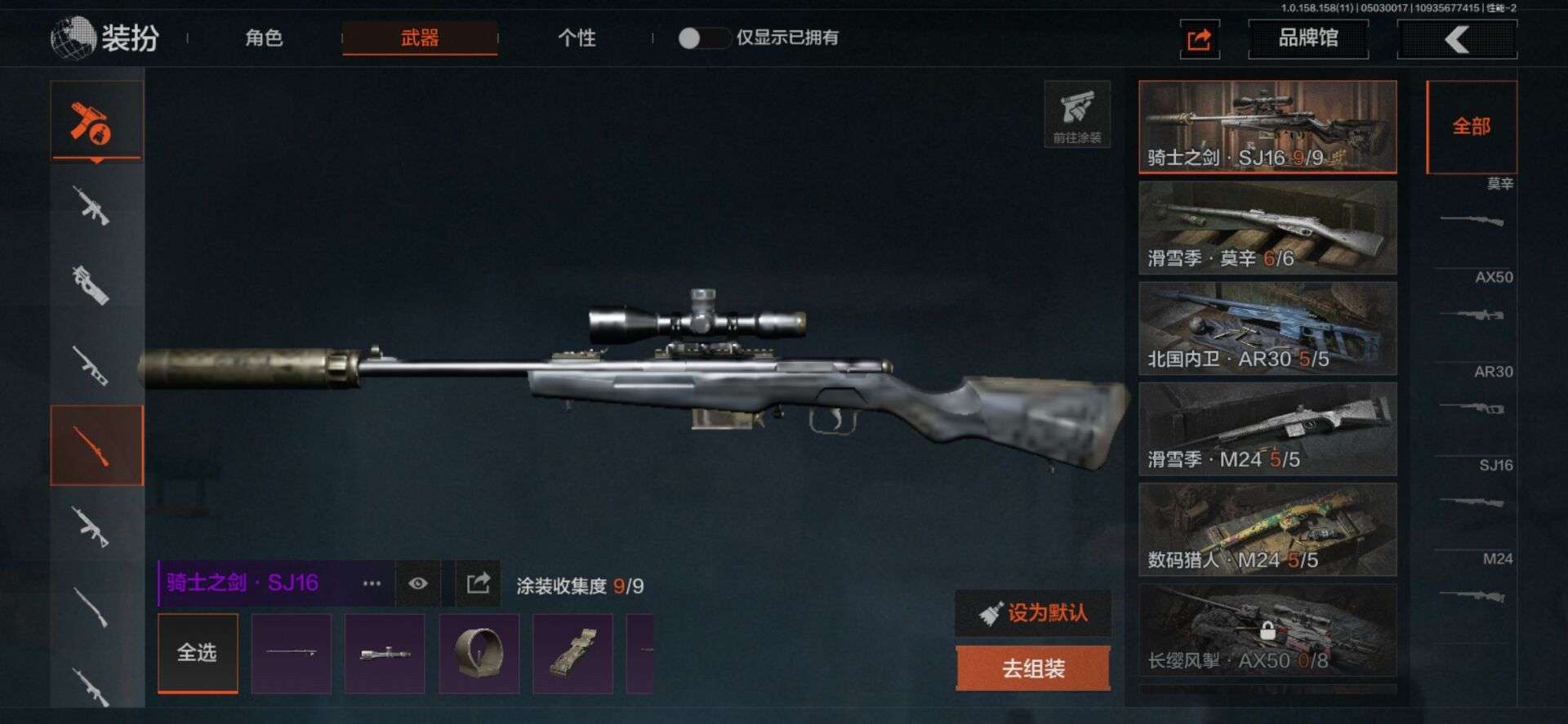Switch to the 个性 tab
1568x724 pixels.
click(x=577, y=38)
